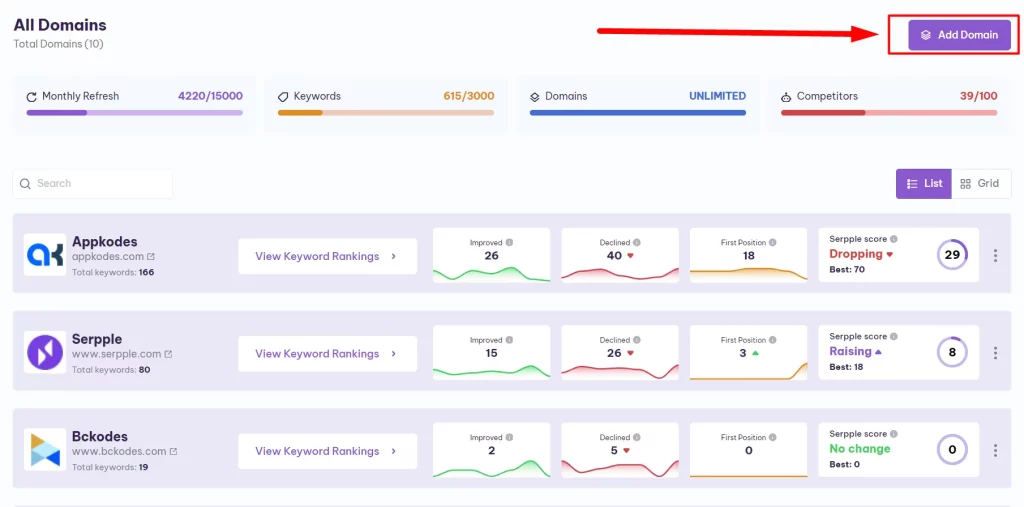
Task: Click the info icon beside Serpple Declined
Action: [x=637, y=340]
